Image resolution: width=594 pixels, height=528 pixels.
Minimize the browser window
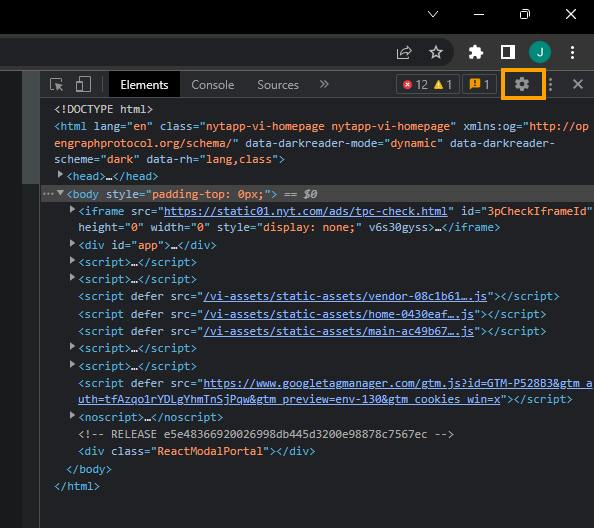(x=479, y=14)
